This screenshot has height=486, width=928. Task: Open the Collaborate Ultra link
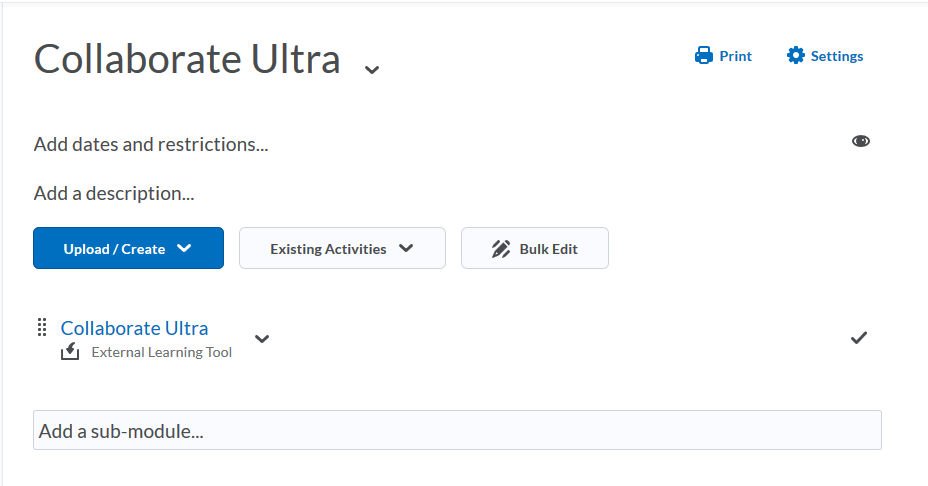pyautogui.click(x=134, y=328)
